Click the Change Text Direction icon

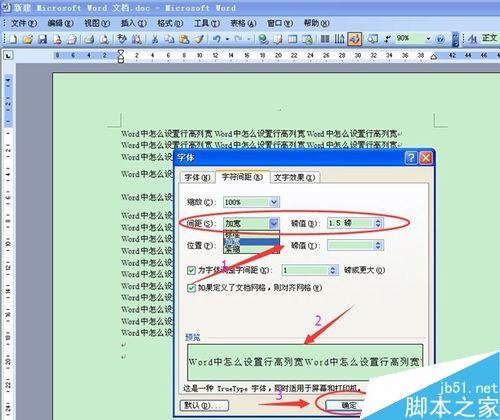339,39
